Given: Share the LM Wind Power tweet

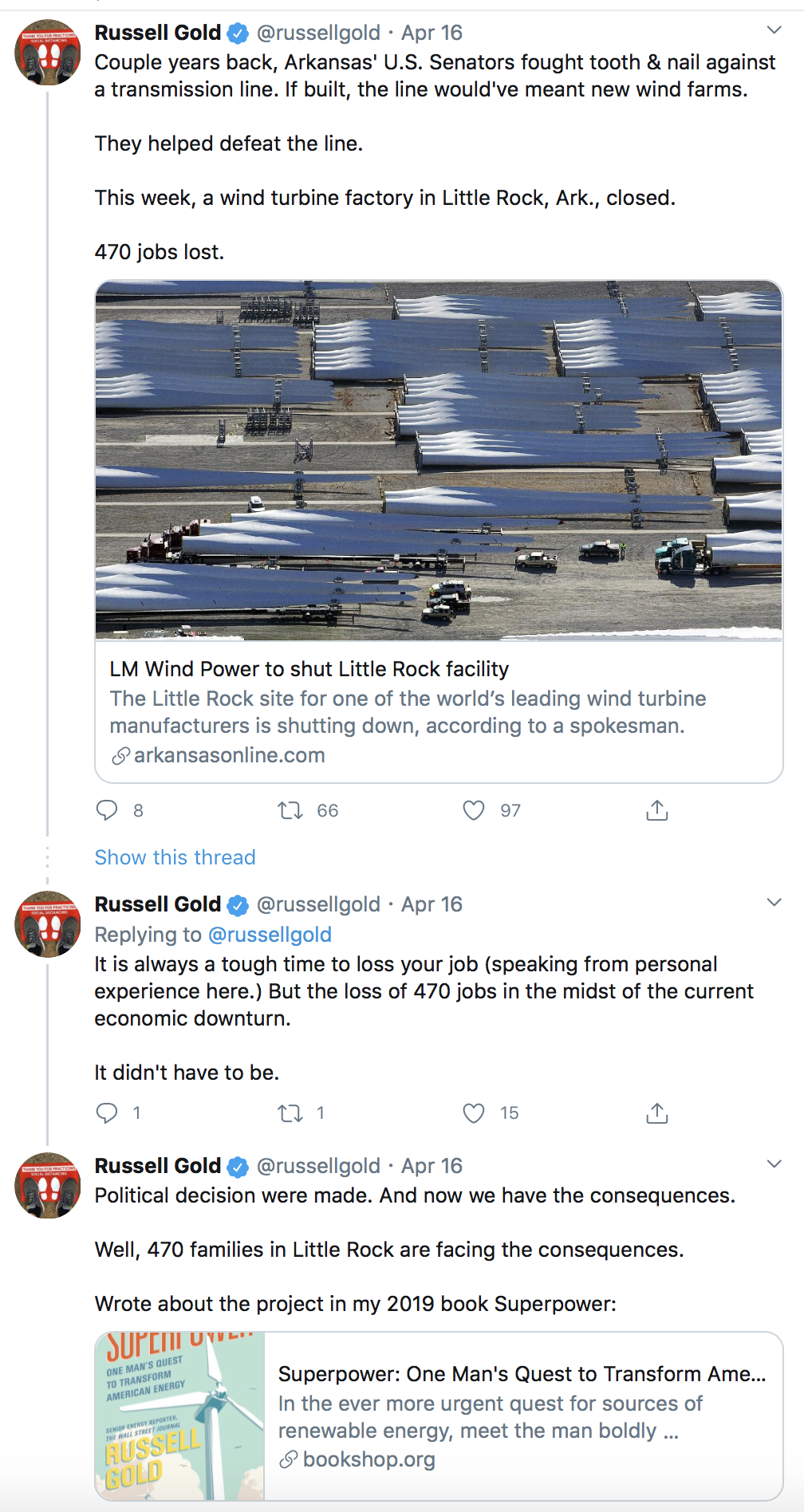Looking at the screenshot, I should 656,810.
